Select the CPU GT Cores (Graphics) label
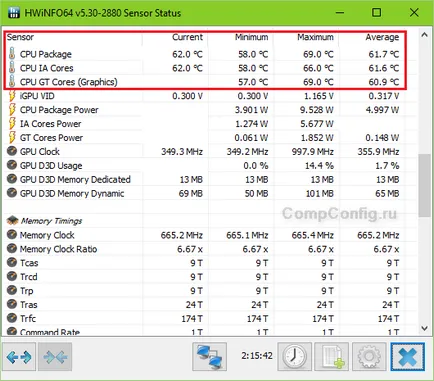434x381 pixels. point(69,82)
